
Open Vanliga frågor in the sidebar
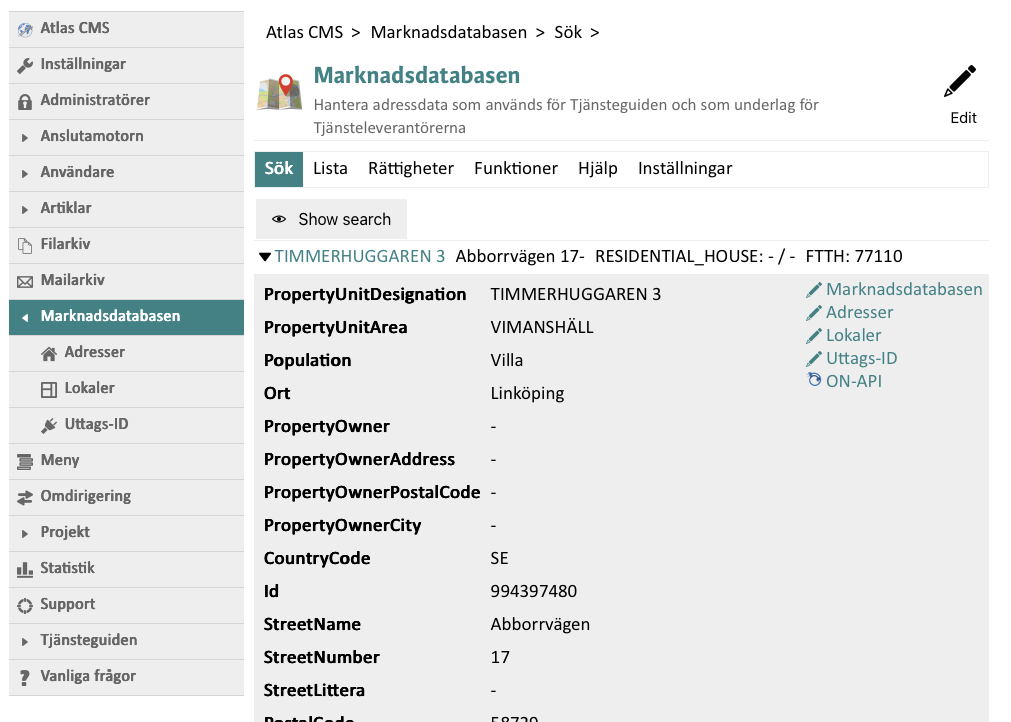pos(88,677)
